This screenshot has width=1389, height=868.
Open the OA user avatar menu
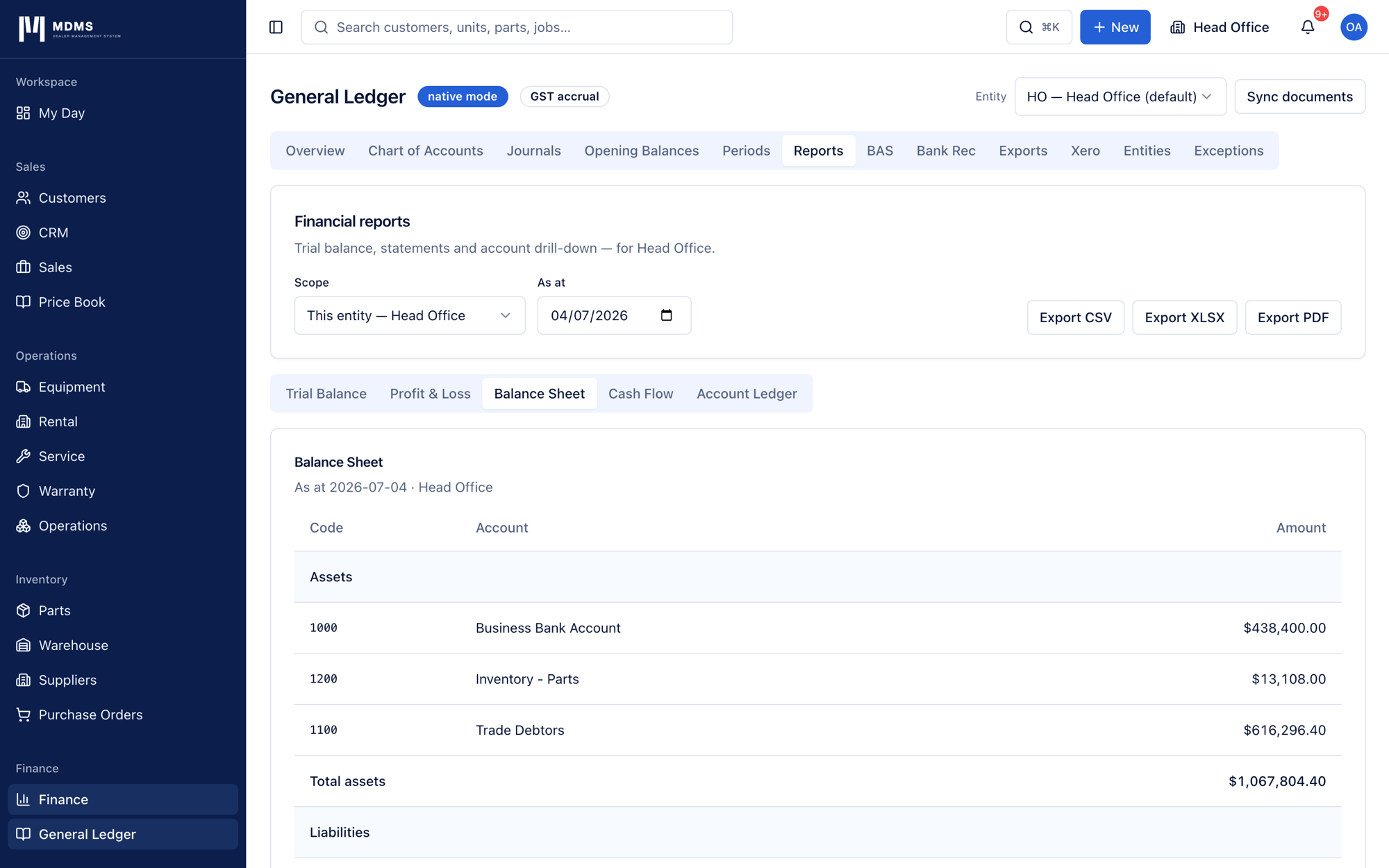click(1354, 27)
